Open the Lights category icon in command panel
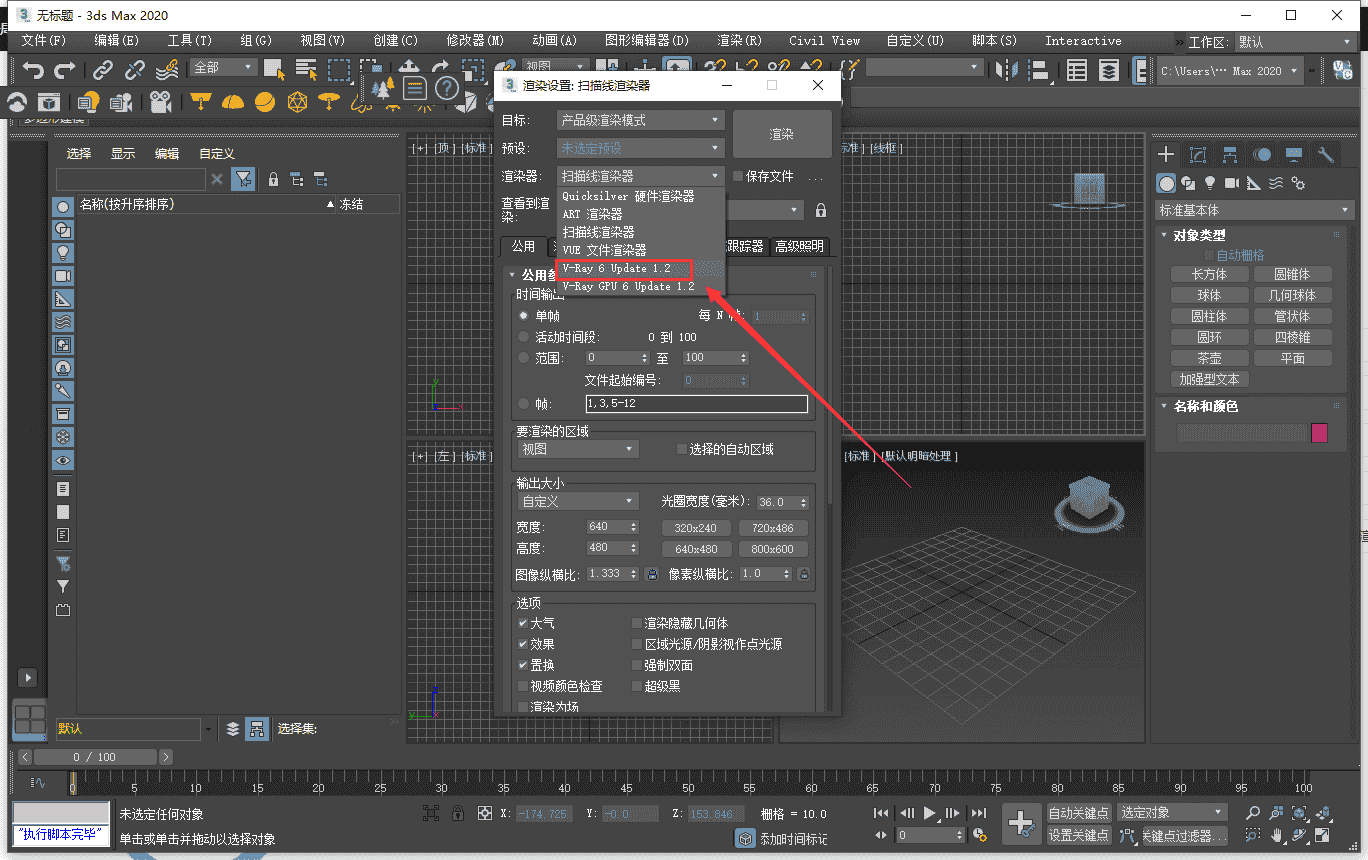The width and height of the screenshot is (1368, 860). point(1210,184)
